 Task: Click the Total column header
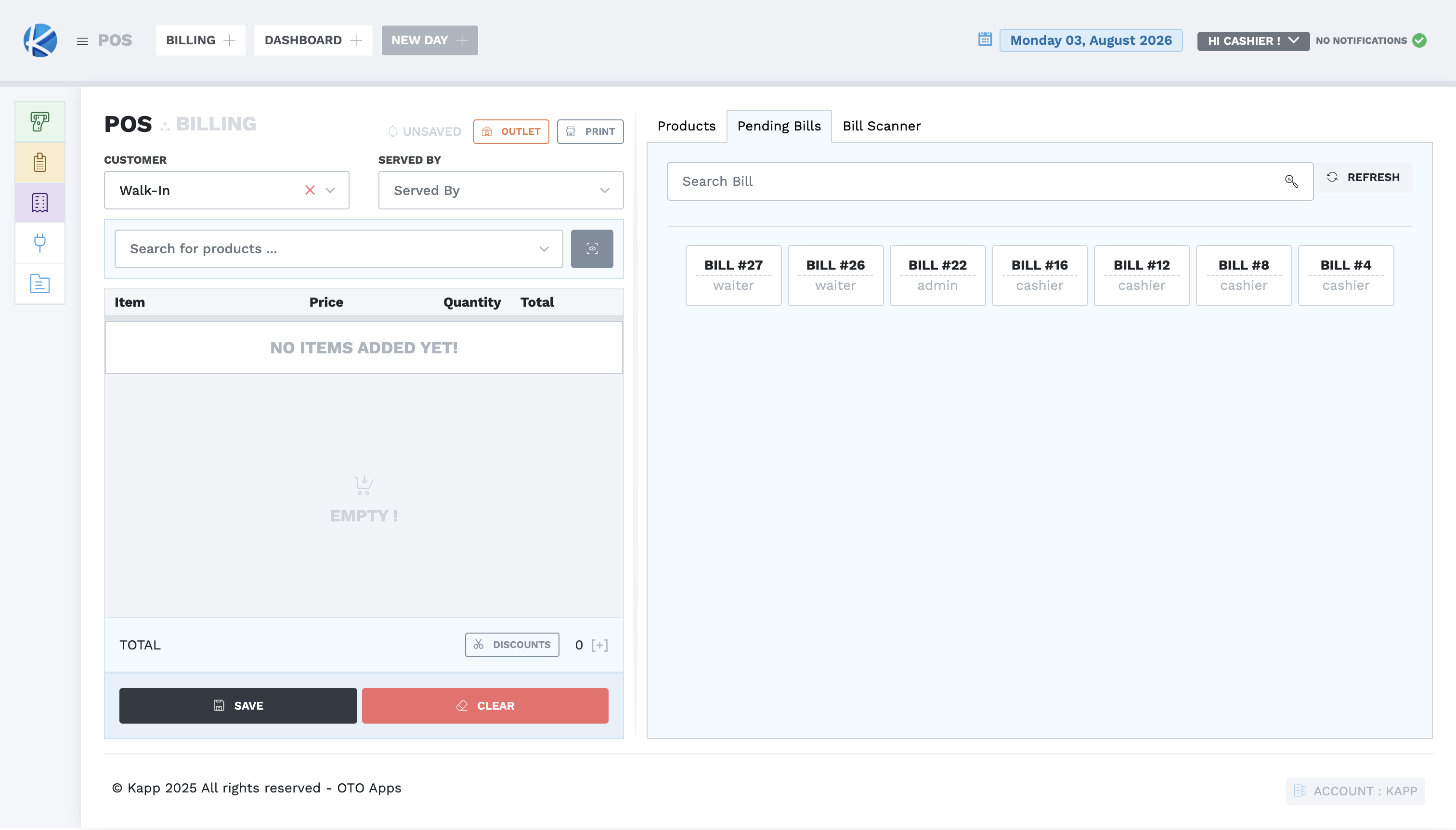pyautogui.click(x=536, y=302)
